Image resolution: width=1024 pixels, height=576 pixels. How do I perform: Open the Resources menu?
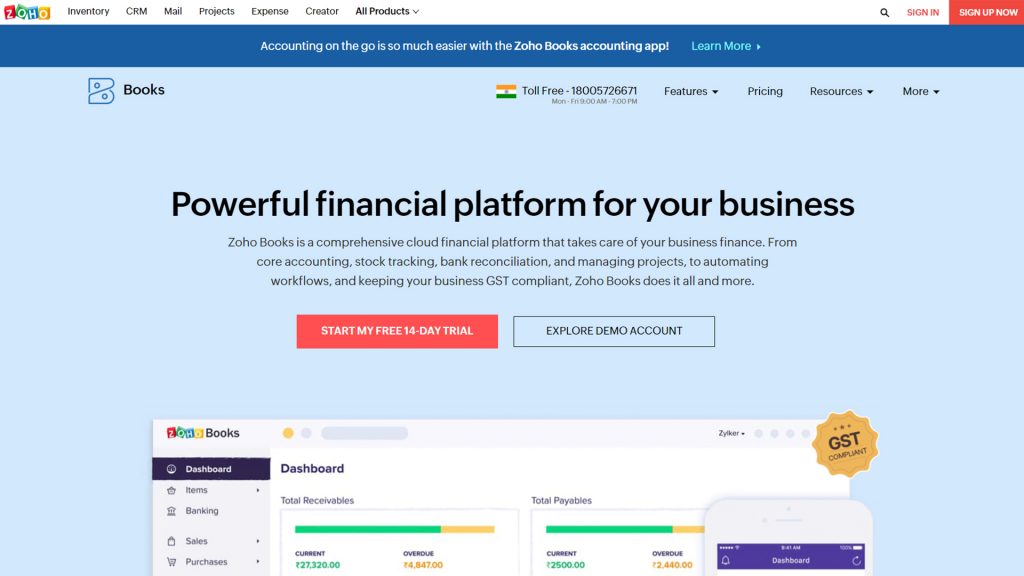(840, 91)
